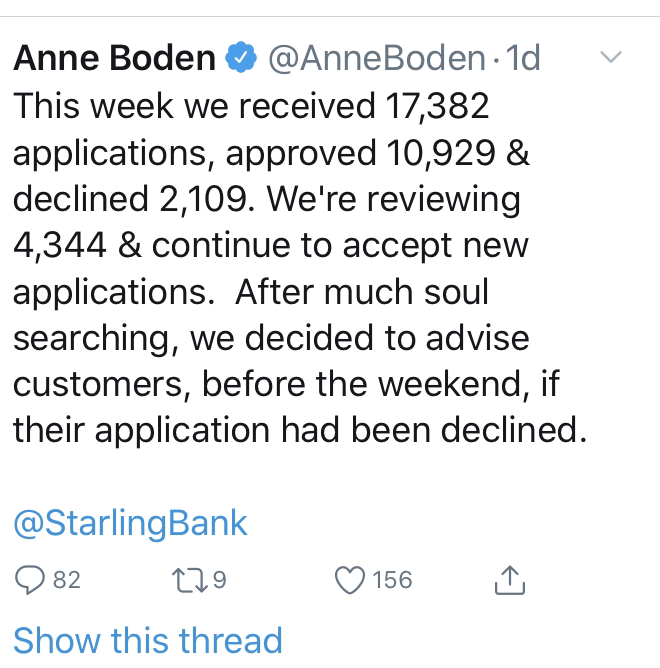Screen dimensions: 660x668
Task: Tap 'customers, before the weekend, if' text line
Action: tap(286, 385)
